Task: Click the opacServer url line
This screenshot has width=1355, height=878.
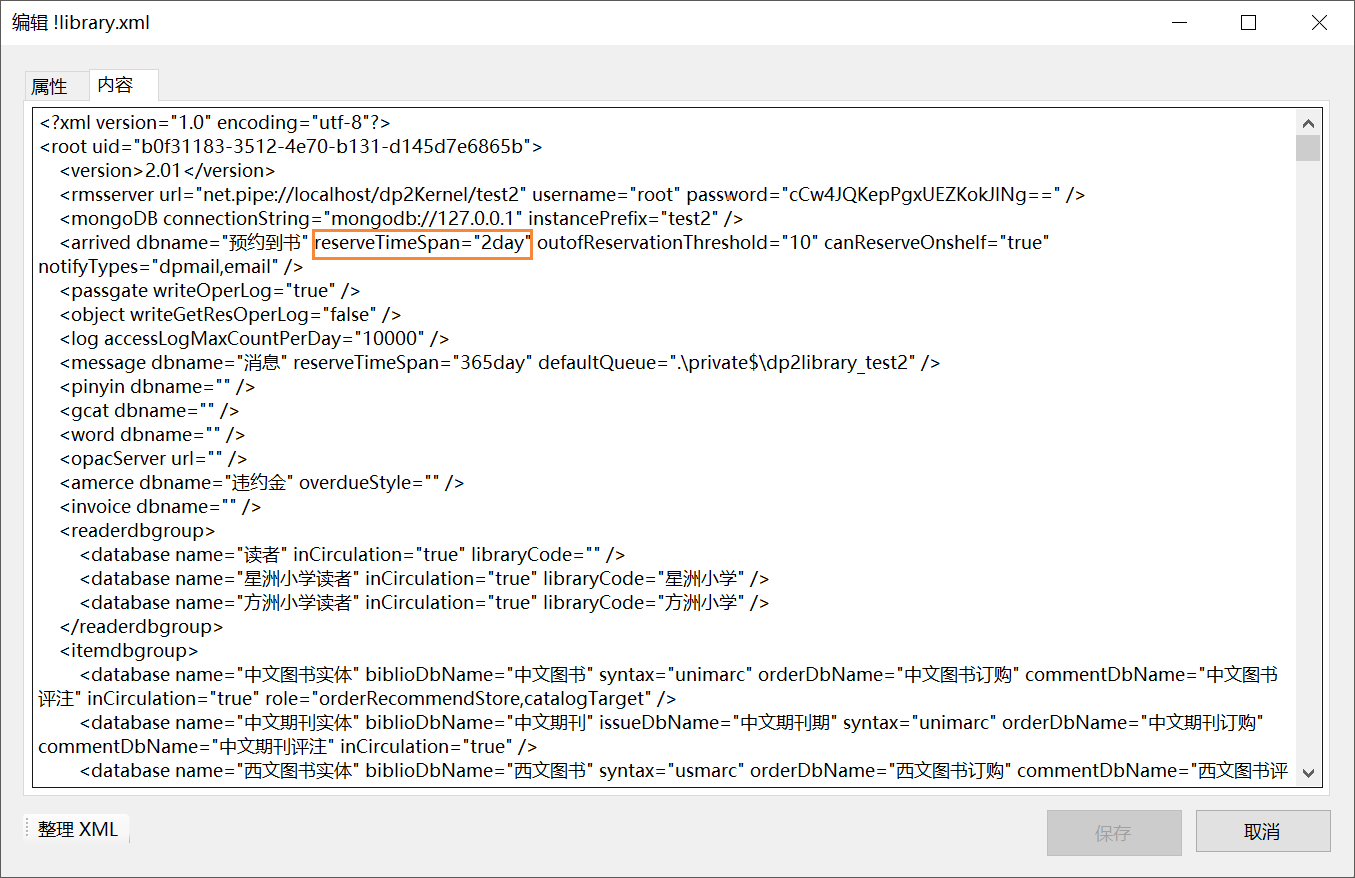Action: 153,458
